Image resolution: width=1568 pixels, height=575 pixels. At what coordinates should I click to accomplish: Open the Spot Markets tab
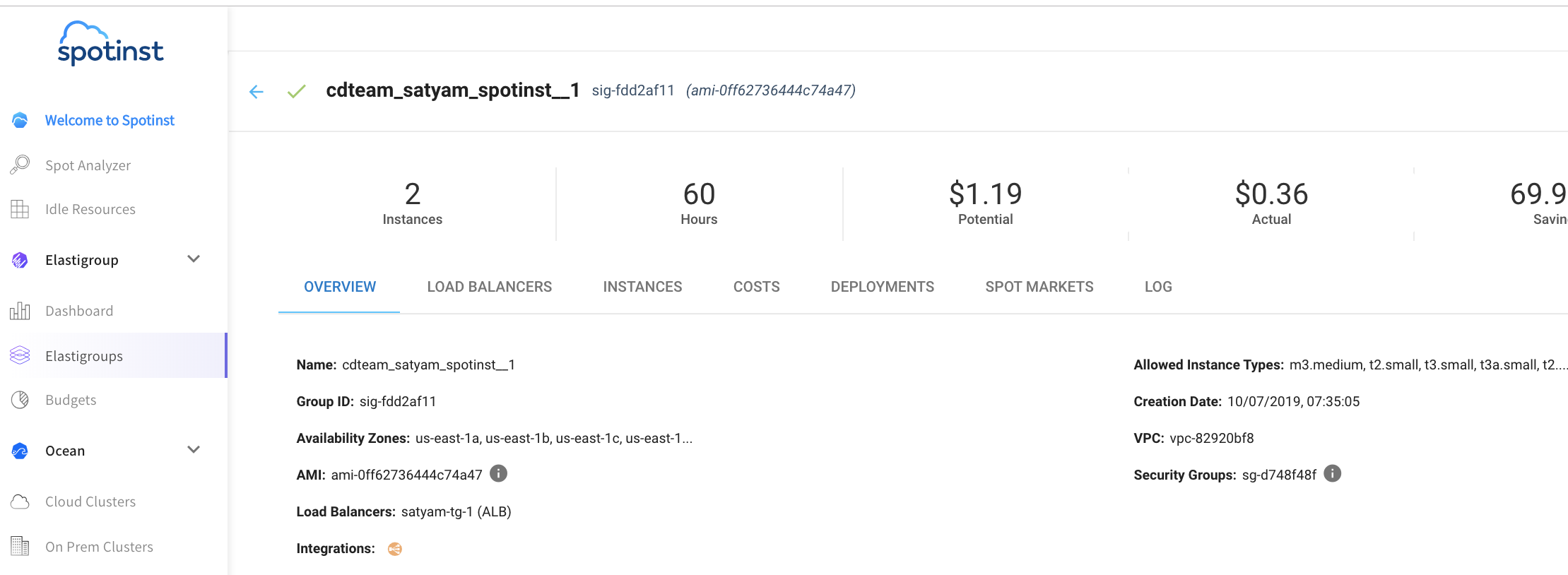tap(1039, 287)
